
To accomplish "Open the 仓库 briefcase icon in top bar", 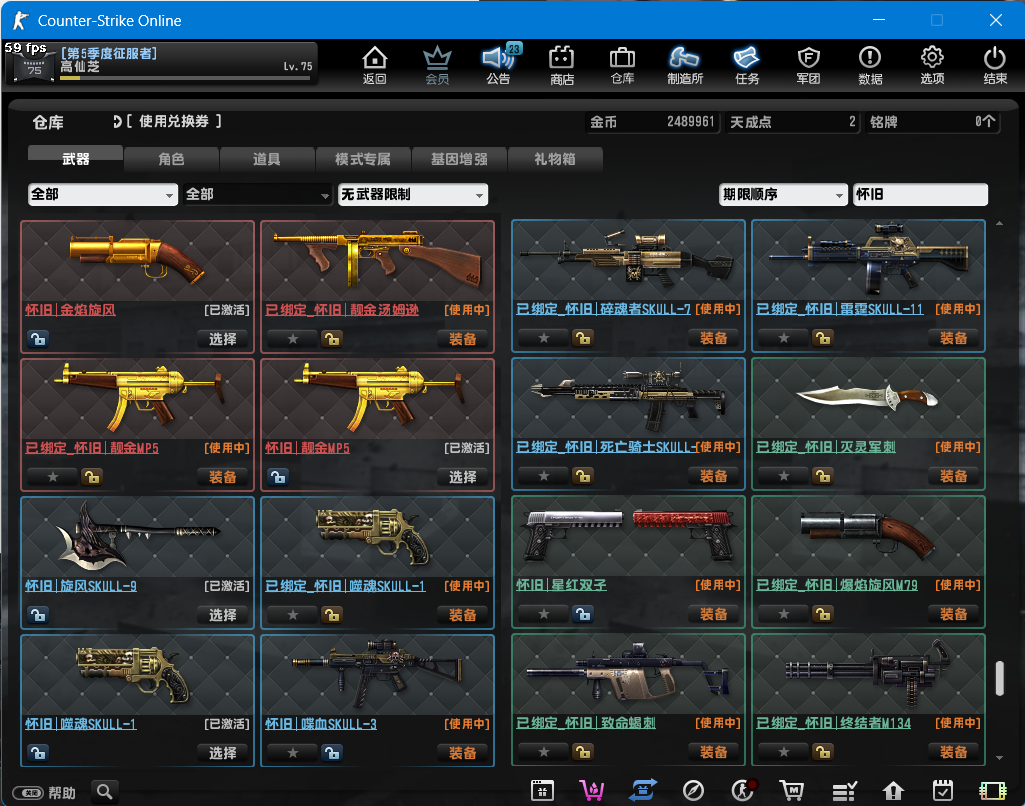I will 622,65.
